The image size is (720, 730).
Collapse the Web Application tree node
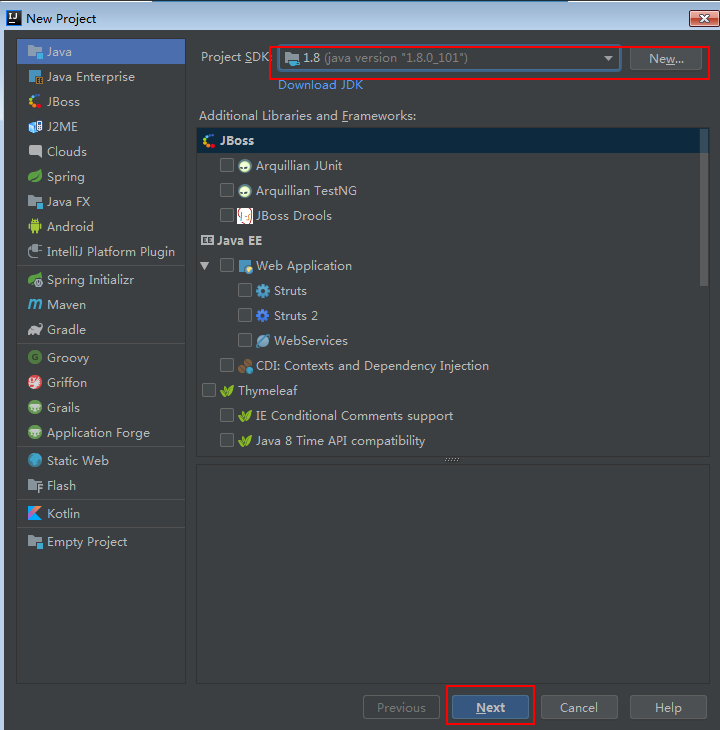tap(205, 266)
